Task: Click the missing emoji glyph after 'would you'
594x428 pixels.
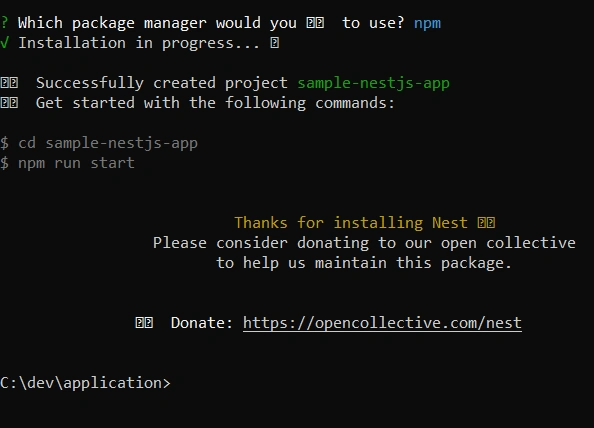Action: [315, 23]
